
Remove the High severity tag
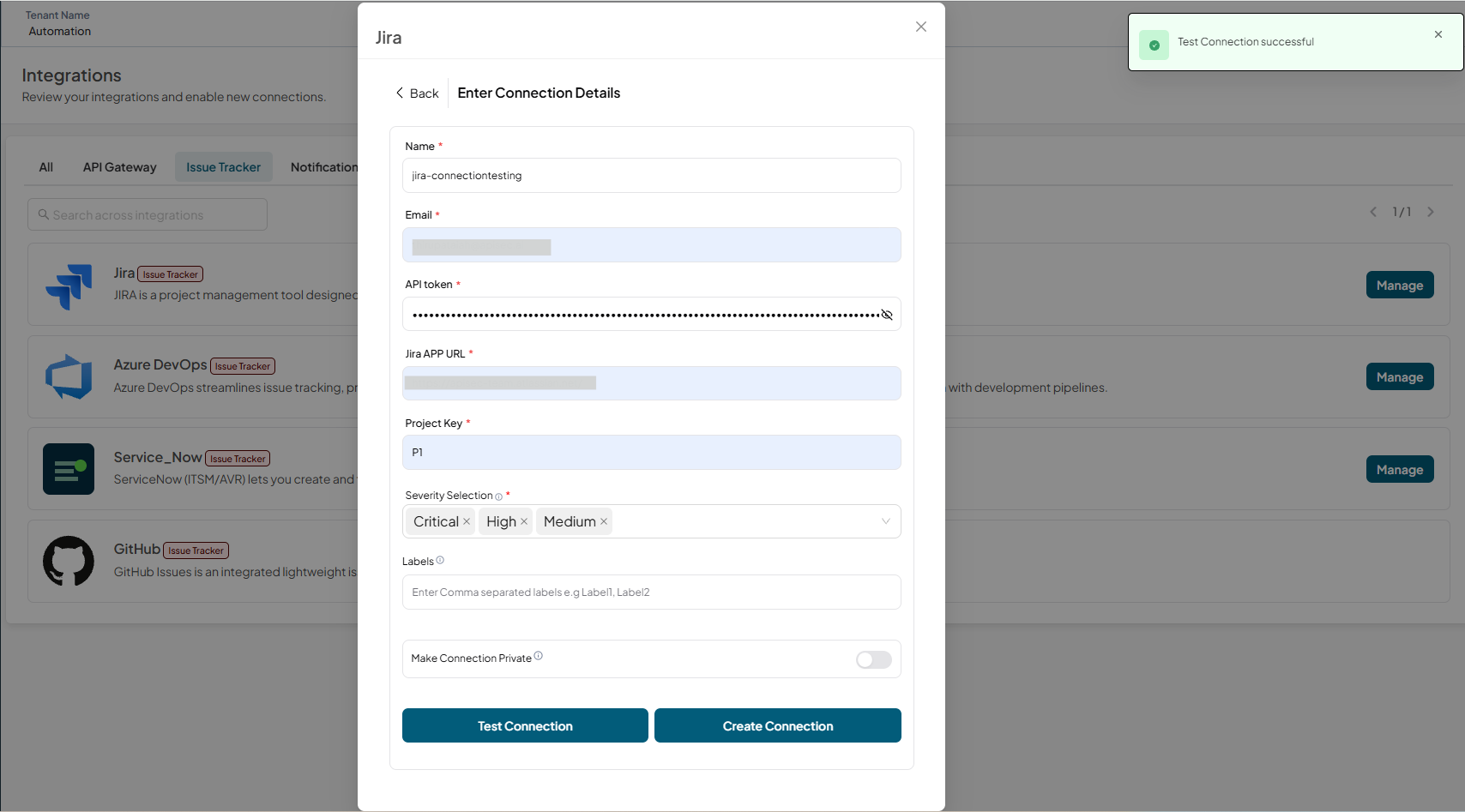pyautogui.click(x=524, y=521)
